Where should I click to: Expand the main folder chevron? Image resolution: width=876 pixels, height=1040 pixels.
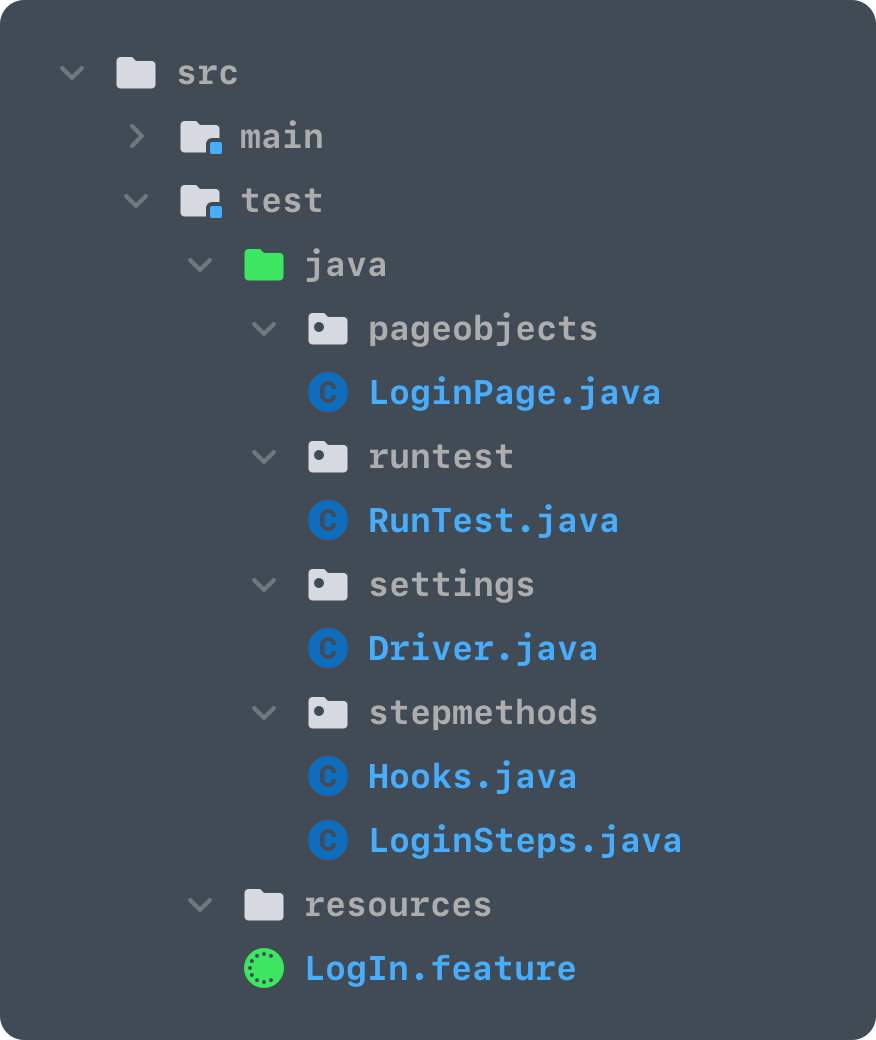click(137, 136)
